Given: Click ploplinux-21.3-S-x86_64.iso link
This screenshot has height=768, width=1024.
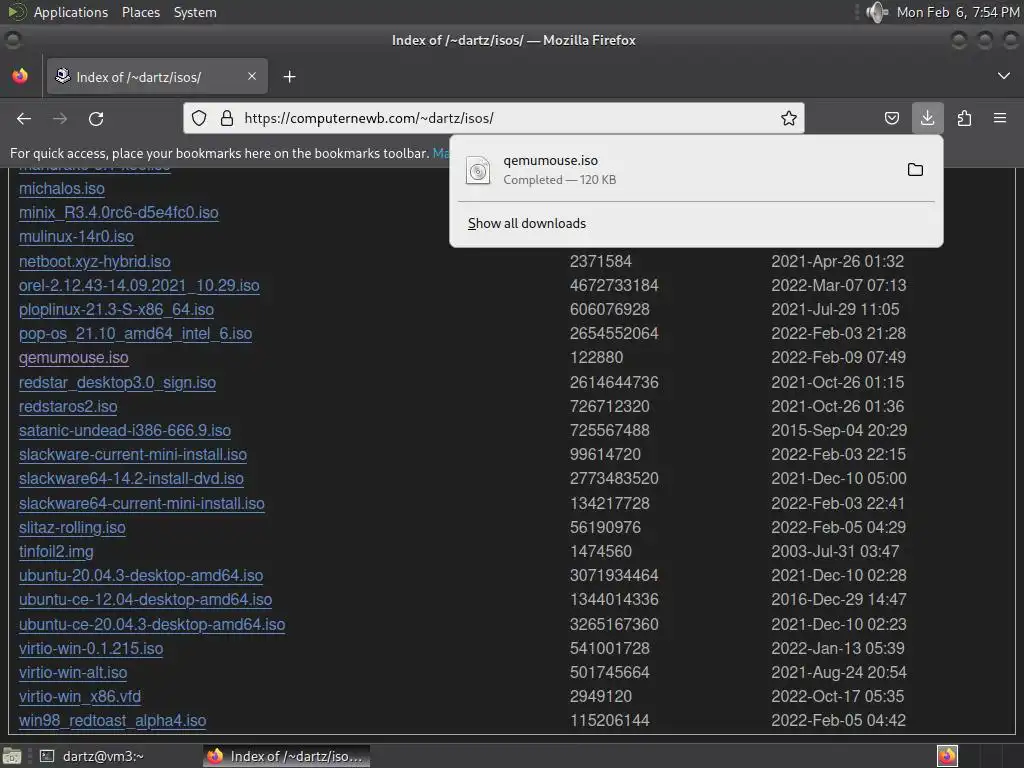Looking at the screenshot, I should 116,310.
